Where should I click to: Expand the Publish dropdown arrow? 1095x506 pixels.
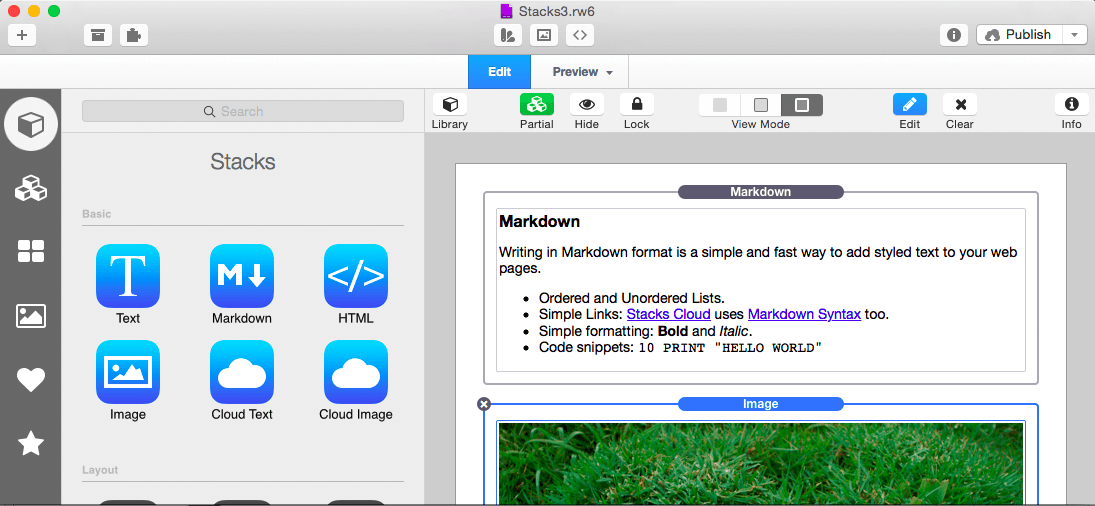pos(1074,35)
